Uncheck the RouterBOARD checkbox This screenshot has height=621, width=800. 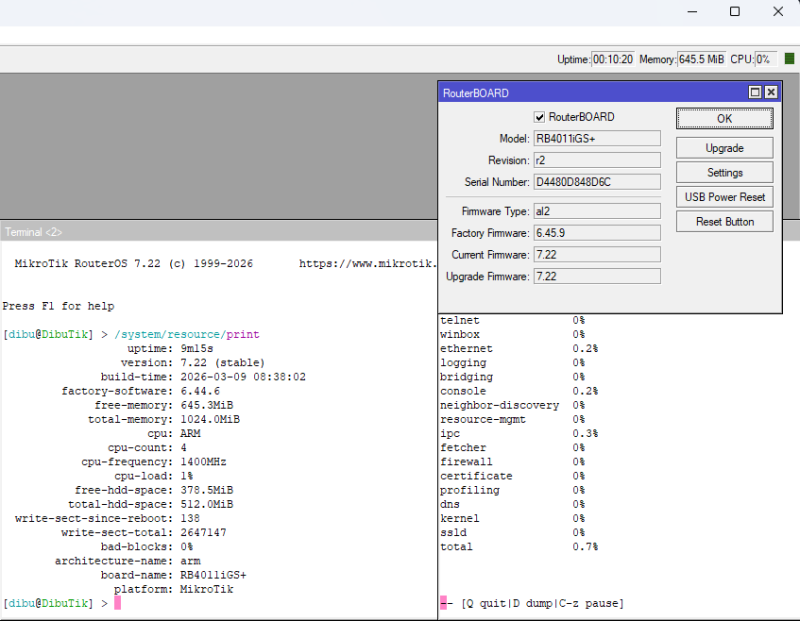click(540, 117)
